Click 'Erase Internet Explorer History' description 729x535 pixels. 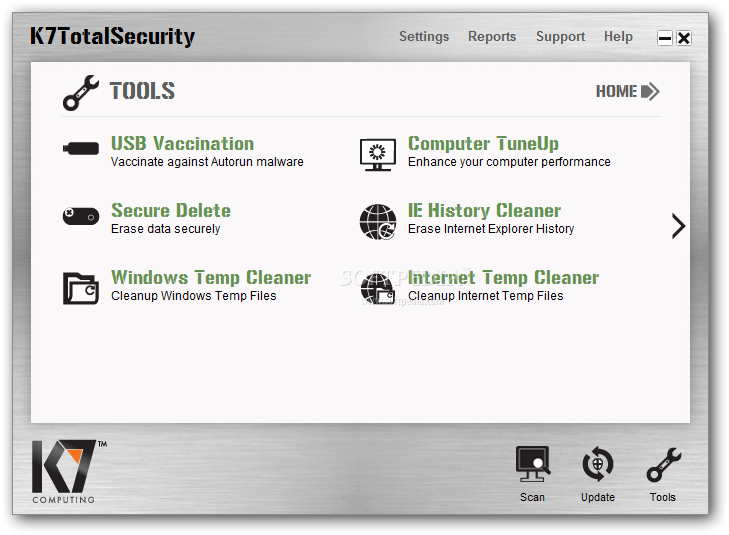(491, 229)
